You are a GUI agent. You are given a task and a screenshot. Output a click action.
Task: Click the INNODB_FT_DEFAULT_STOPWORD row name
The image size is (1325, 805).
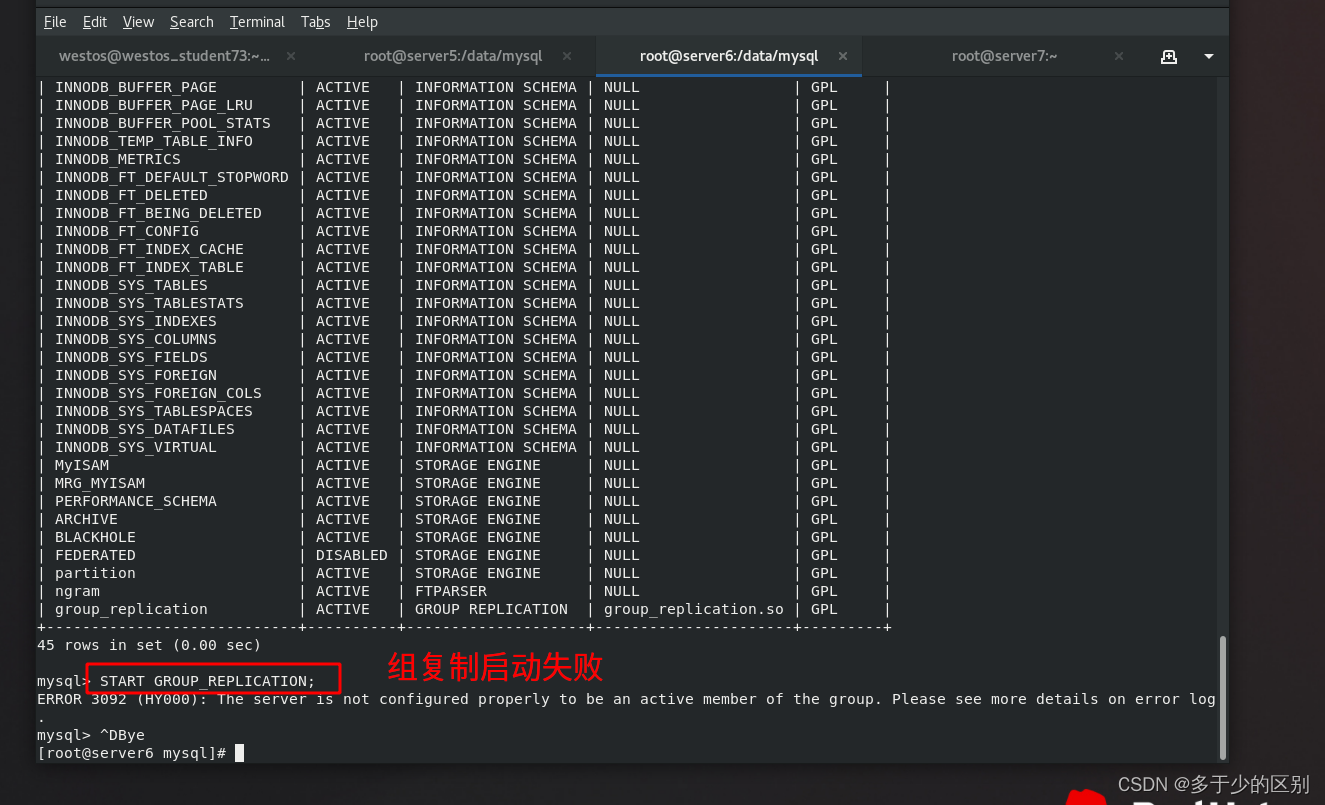(x=172, y=177)
